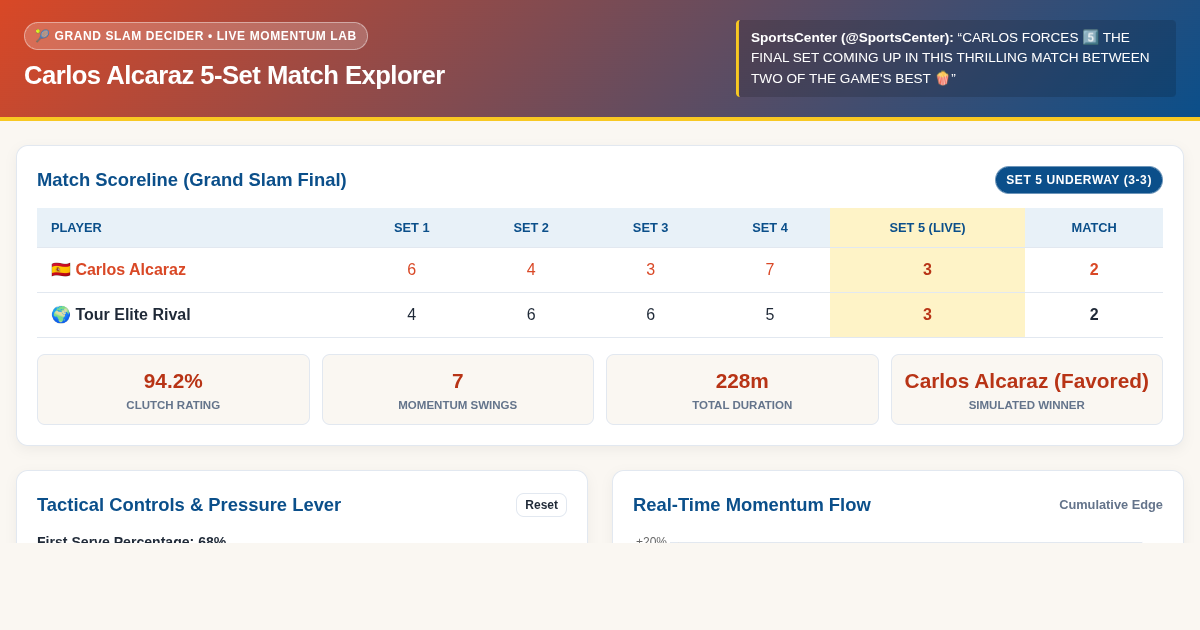This screenshot has width=1200, height=630.
Task: Click the Spain flag beside Carlos Alcaraz
Action: (61, 270)
